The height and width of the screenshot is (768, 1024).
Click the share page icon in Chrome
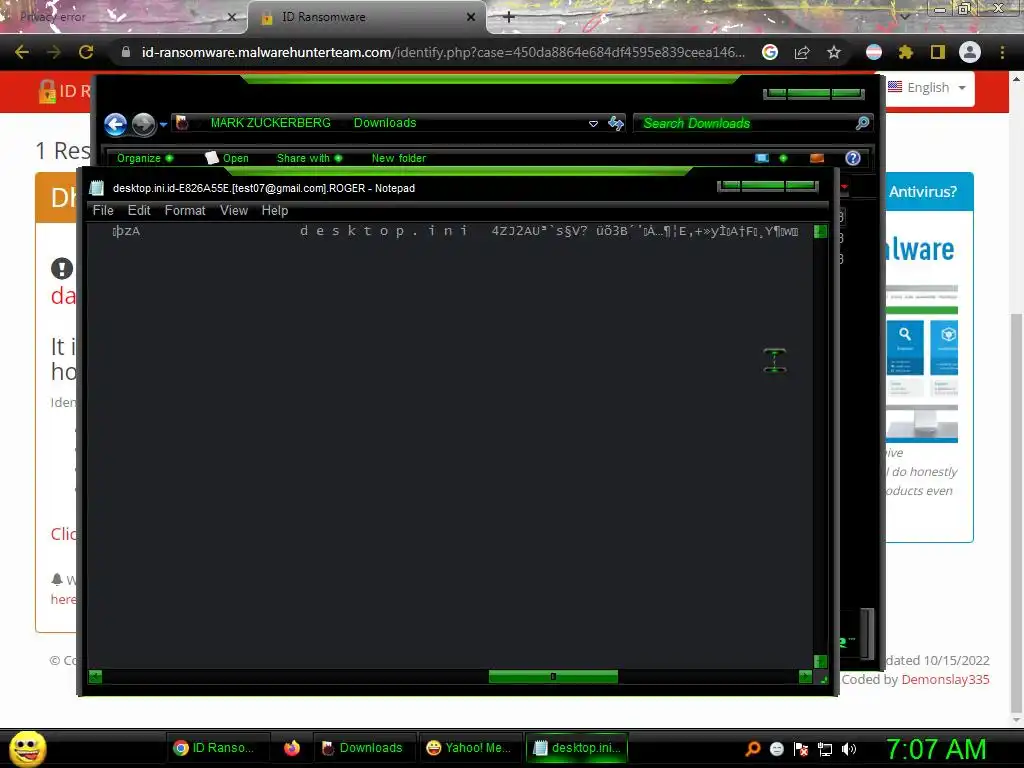point(802,52)
